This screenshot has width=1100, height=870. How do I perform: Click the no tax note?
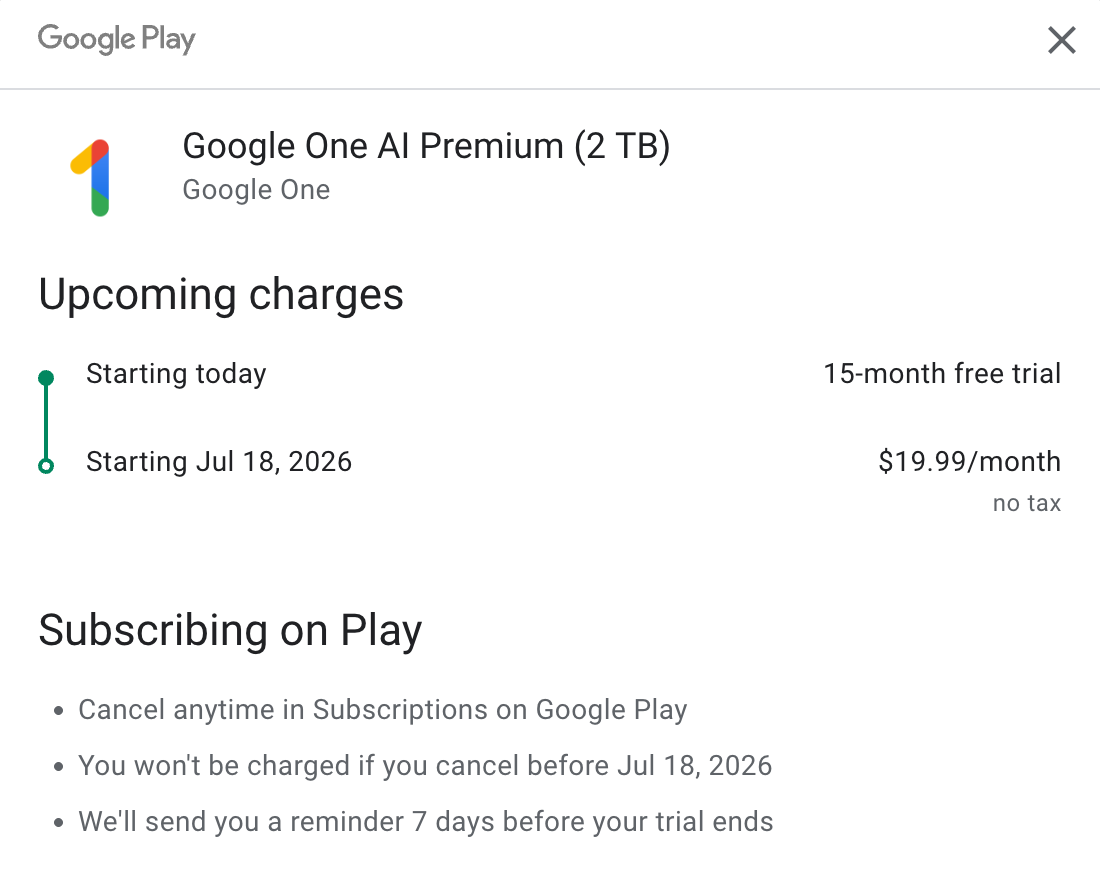coord(1026,503)
